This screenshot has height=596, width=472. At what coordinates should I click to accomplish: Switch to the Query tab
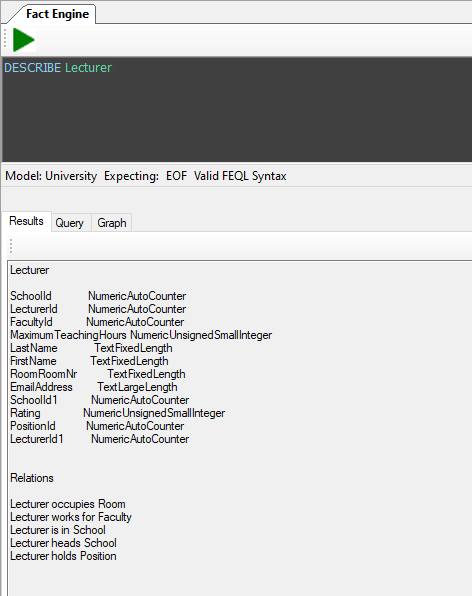(70, 223)
